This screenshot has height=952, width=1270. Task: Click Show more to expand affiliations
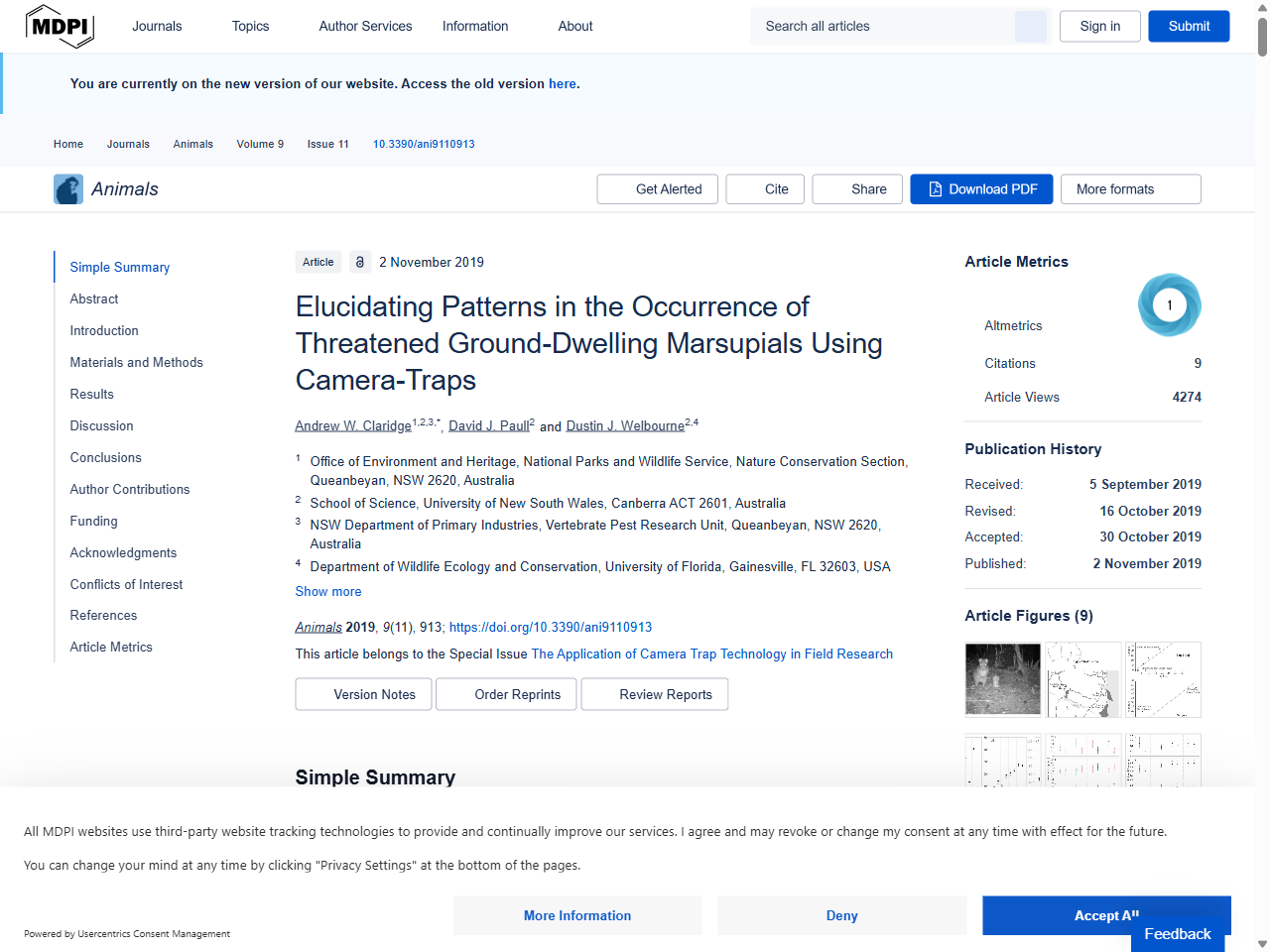[x=328, y=592]
